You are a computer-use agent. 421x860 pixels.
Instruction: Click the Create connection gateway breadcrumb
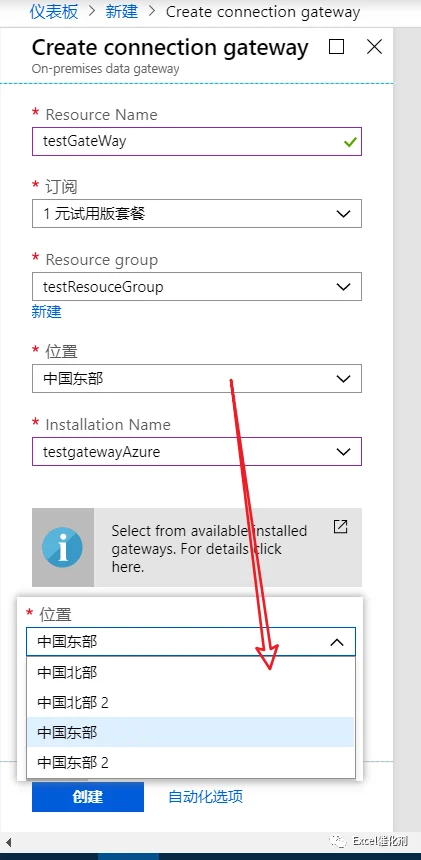[x=263, y=12]
